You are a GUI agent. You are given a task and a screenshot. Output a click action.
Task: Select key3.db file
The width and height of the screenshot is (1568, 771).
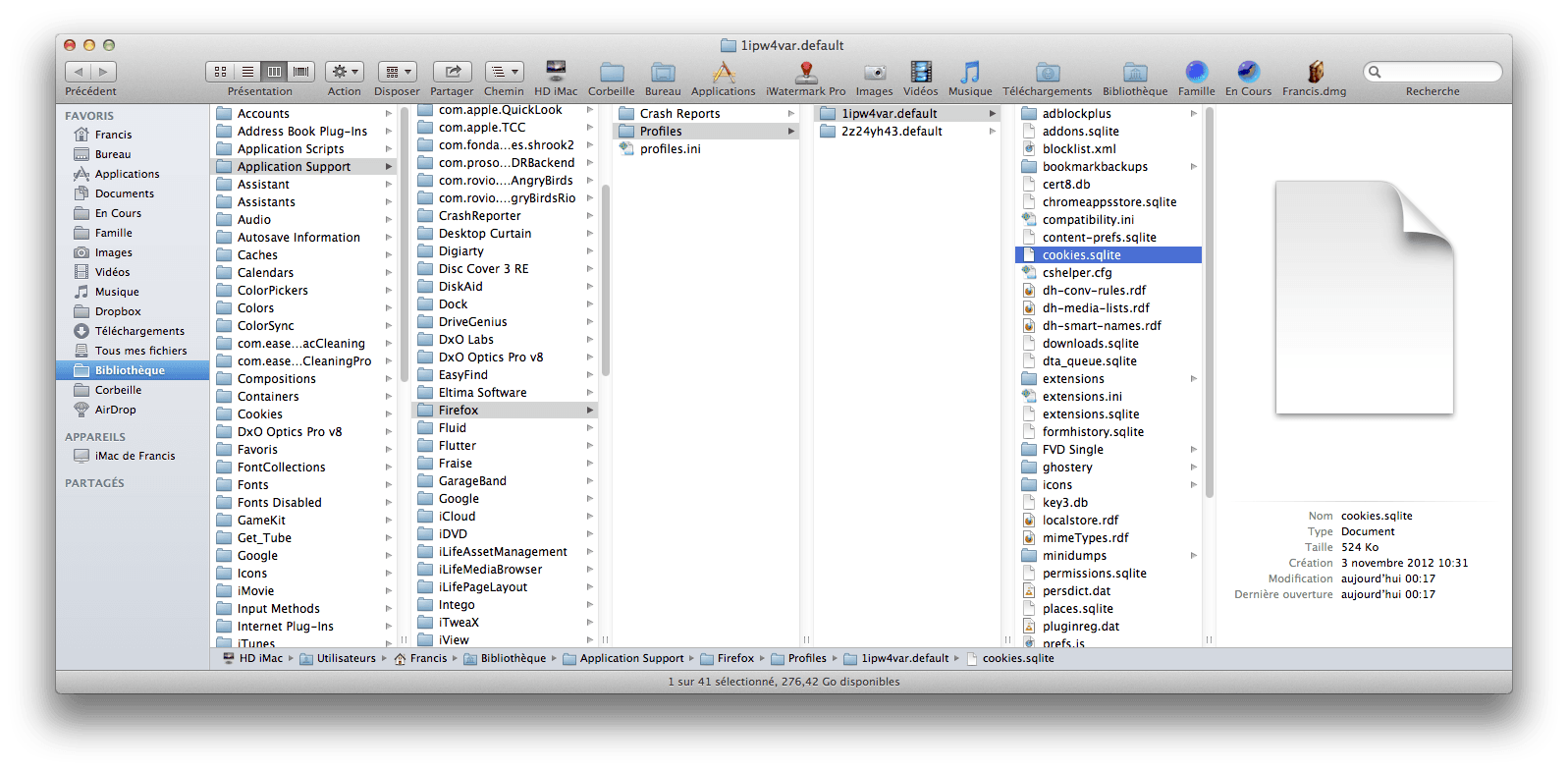[1108, 503]
